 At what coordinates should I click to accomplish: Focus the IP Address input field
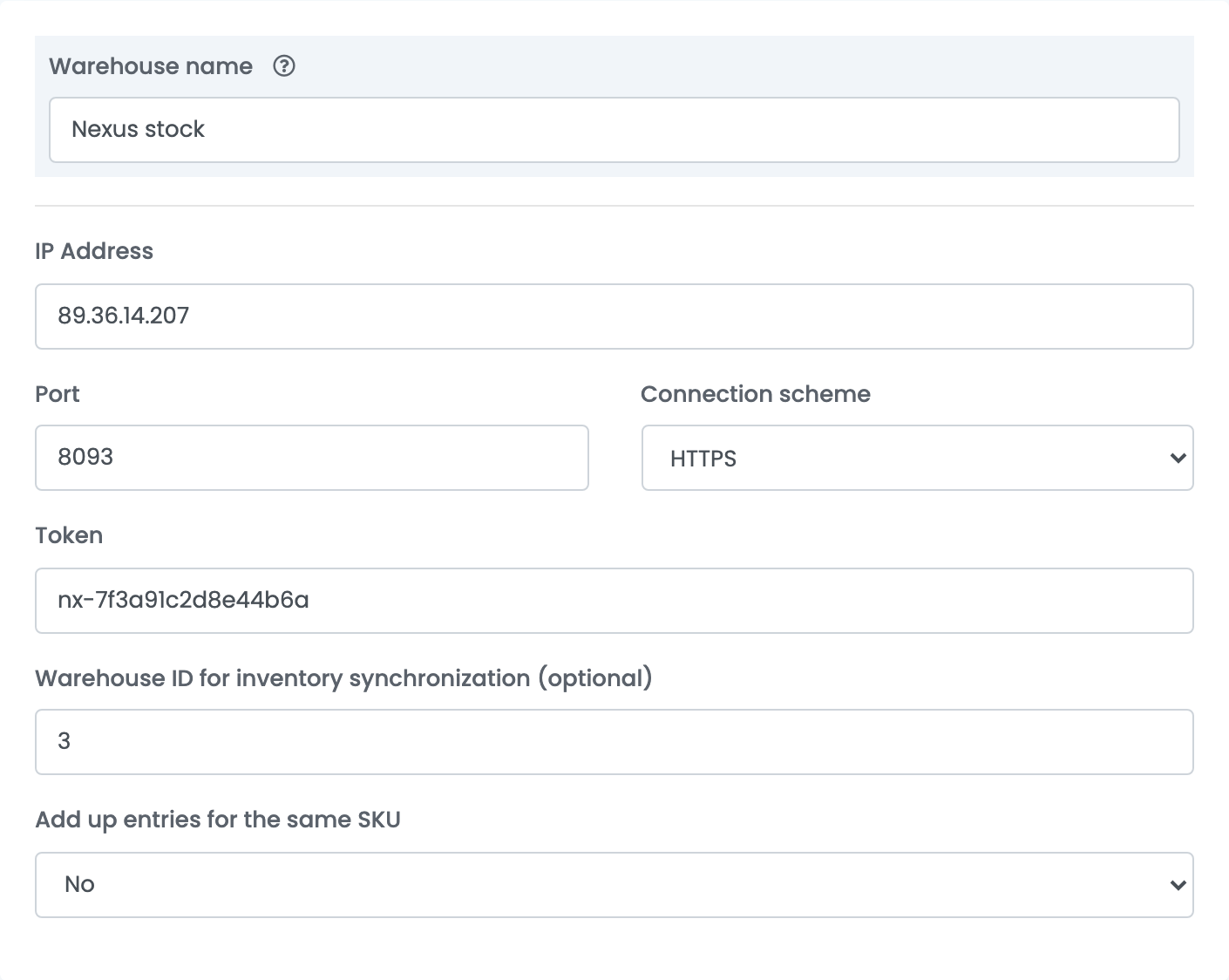pyautogui.click(x=614, y=316)
